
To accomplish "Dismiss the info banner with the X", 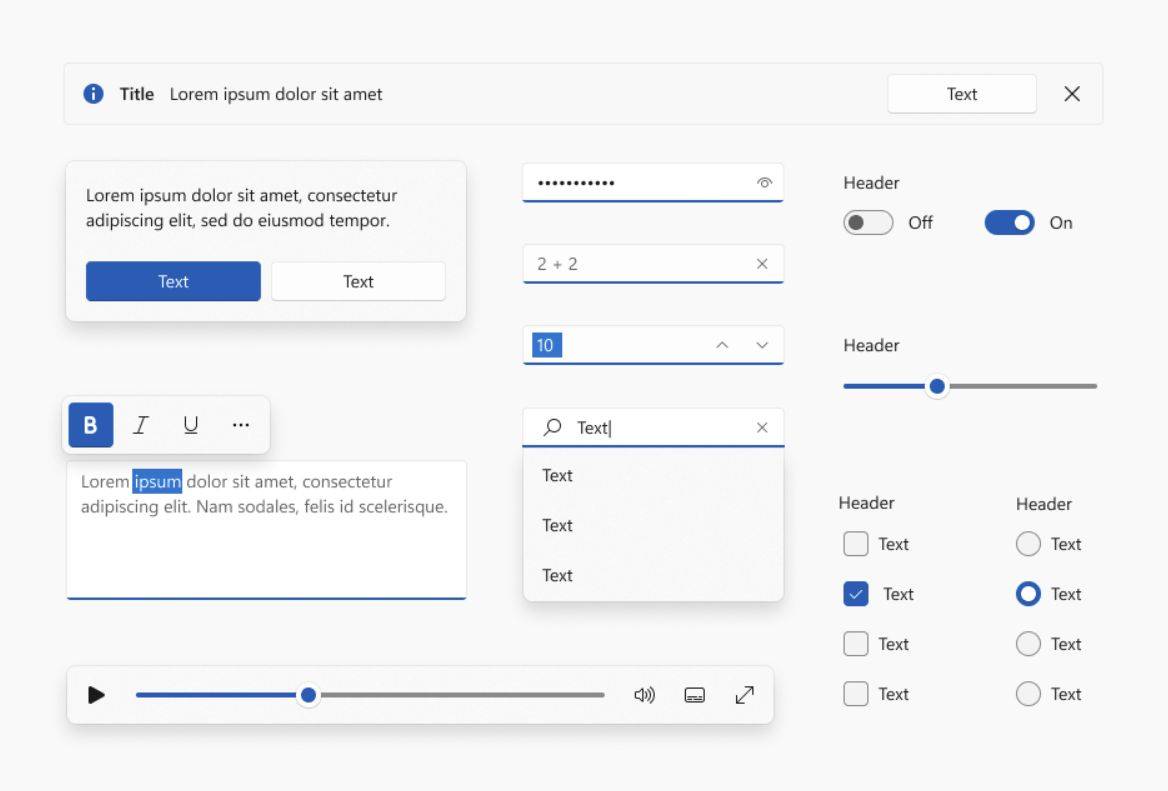I will [x=1072, y=94].
